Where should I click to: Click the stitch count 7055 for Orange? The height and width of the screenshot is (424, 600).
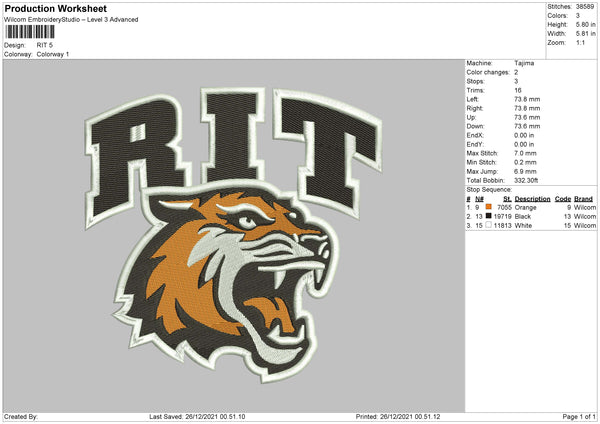click(x=504, y=207)
